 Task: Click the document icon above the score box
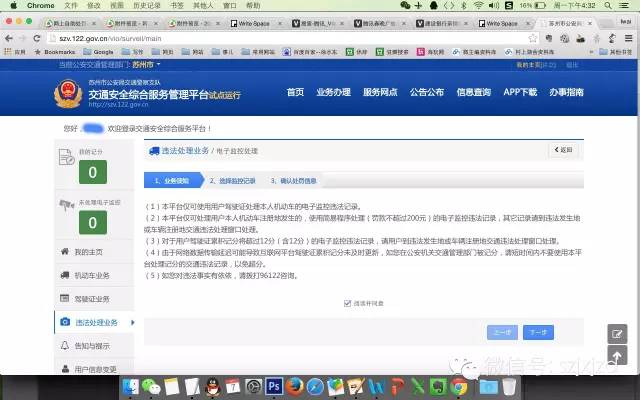67,157
